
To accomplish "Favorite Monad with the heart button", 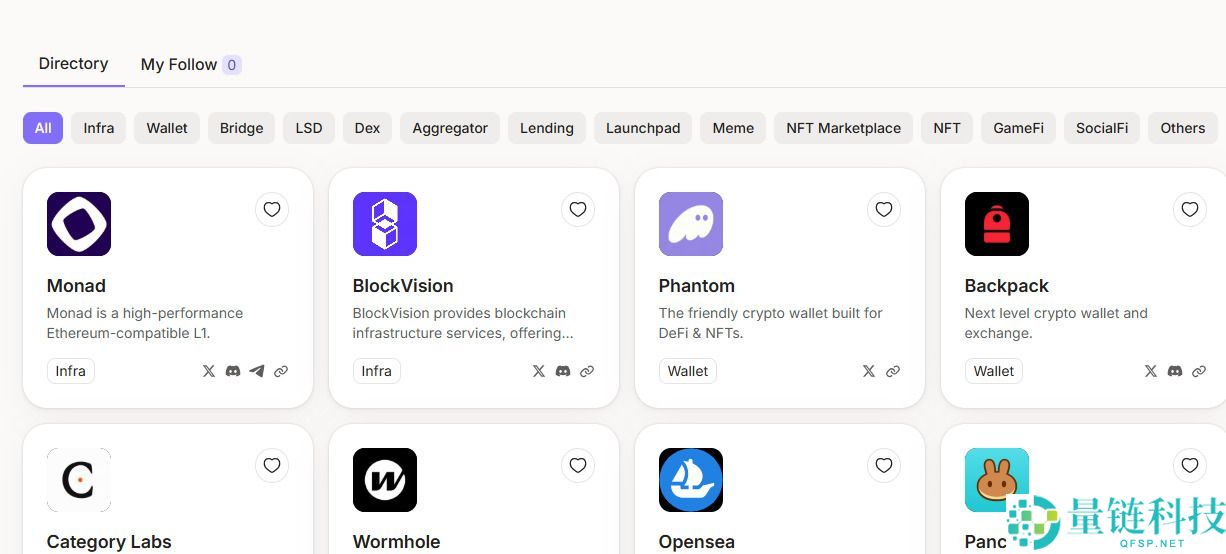I will 272,209.
